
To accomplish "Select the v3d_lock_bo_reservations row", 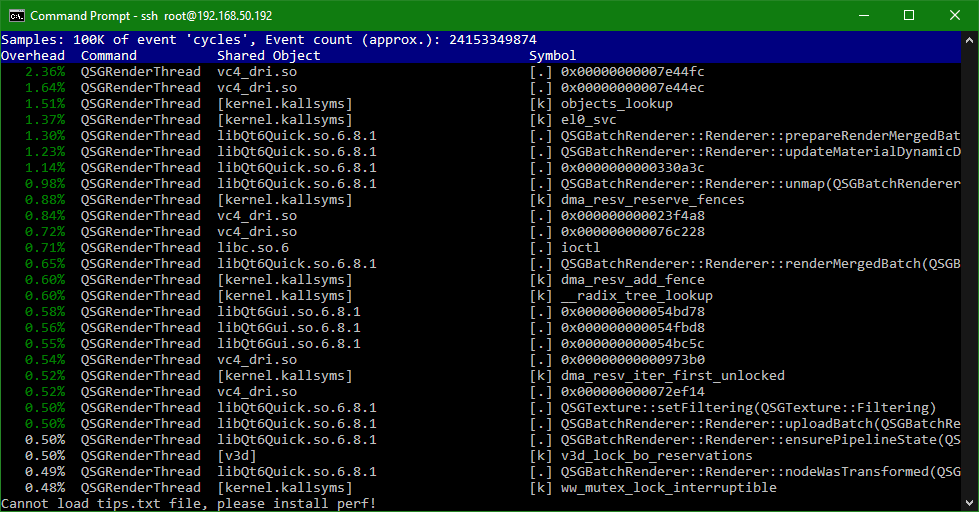I will [x=481, y=456].
